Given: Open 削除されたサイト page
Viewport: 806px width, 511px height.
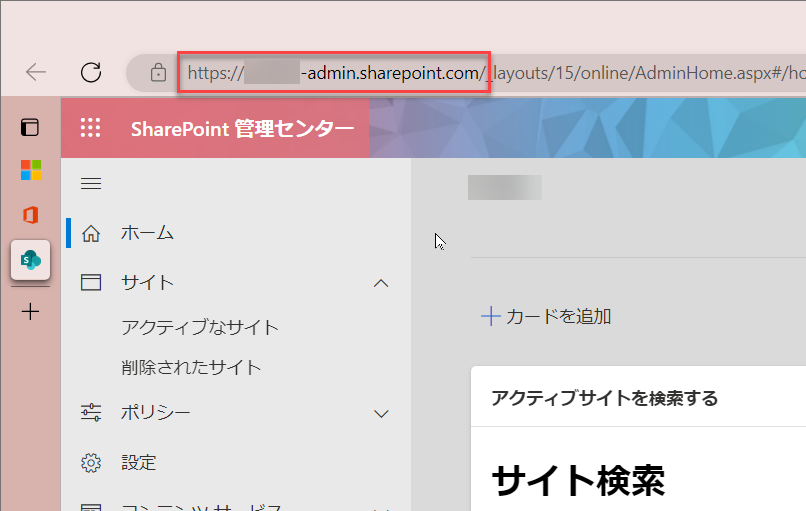Looking at the screenshot, I should coord(191,367).
